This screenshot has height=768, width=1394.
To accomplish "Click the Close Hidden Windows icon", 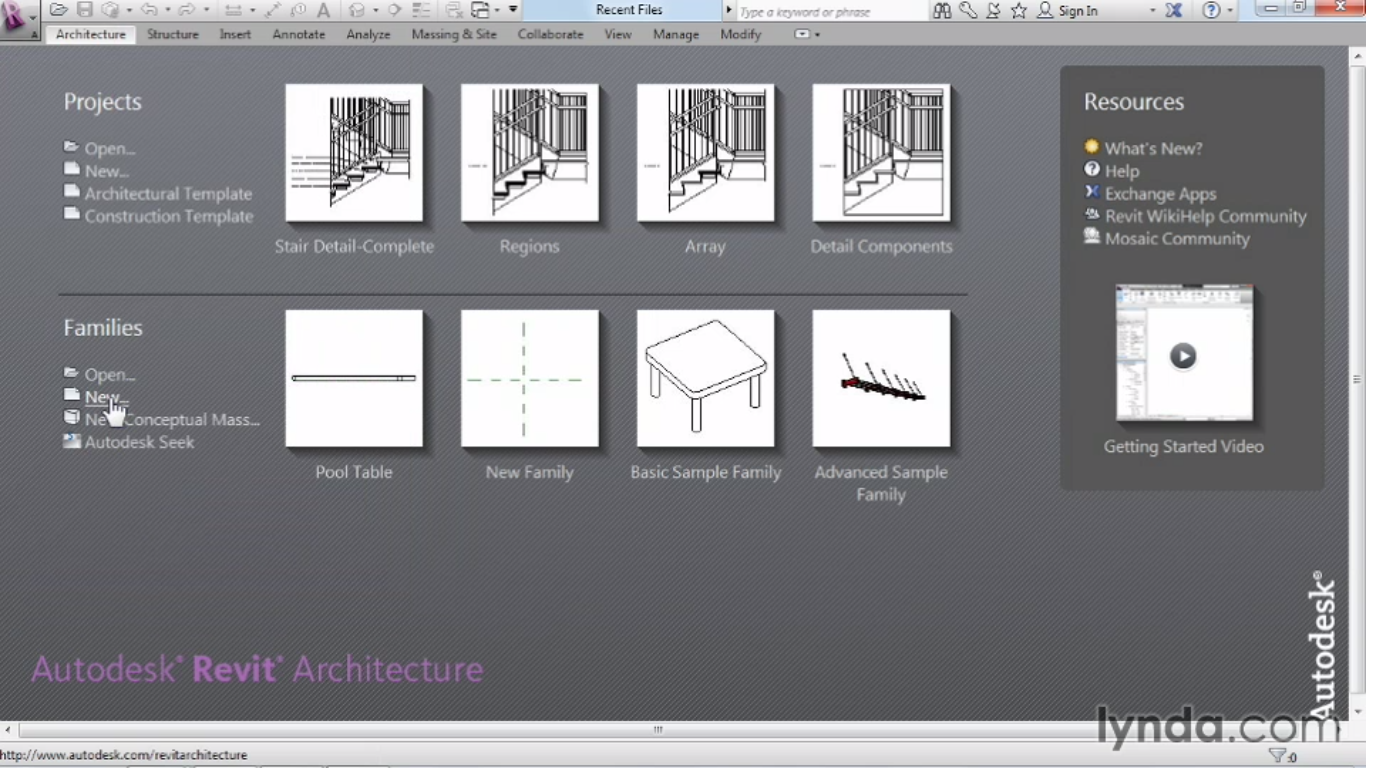I will pos(454,10).
